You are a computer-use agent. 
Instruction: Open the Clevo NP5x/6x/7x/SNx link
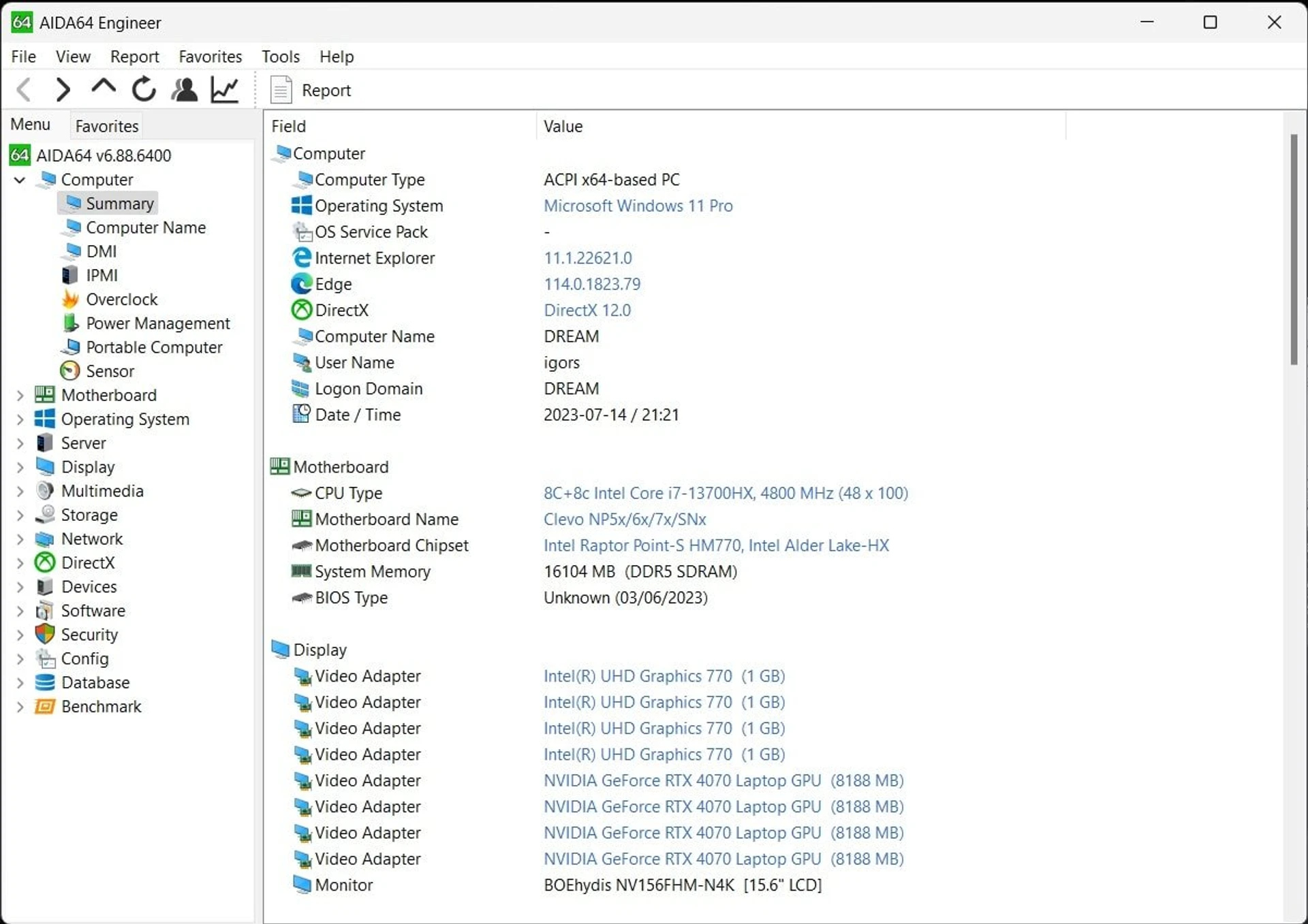(x=625, y=519)
